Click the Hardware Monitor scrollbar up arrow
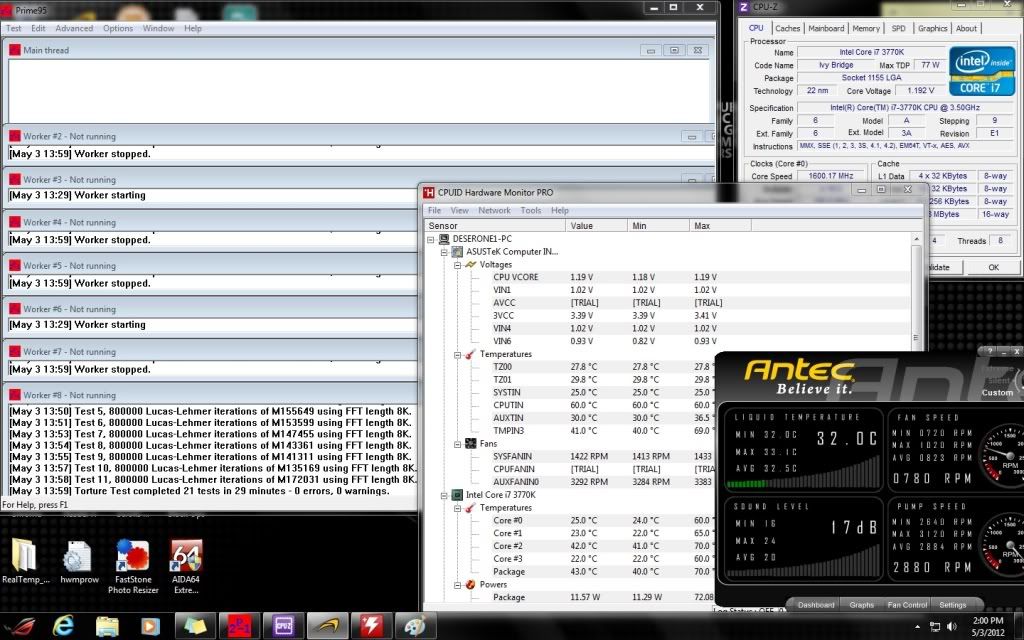The image size is (1024, 640). point(916,240)
